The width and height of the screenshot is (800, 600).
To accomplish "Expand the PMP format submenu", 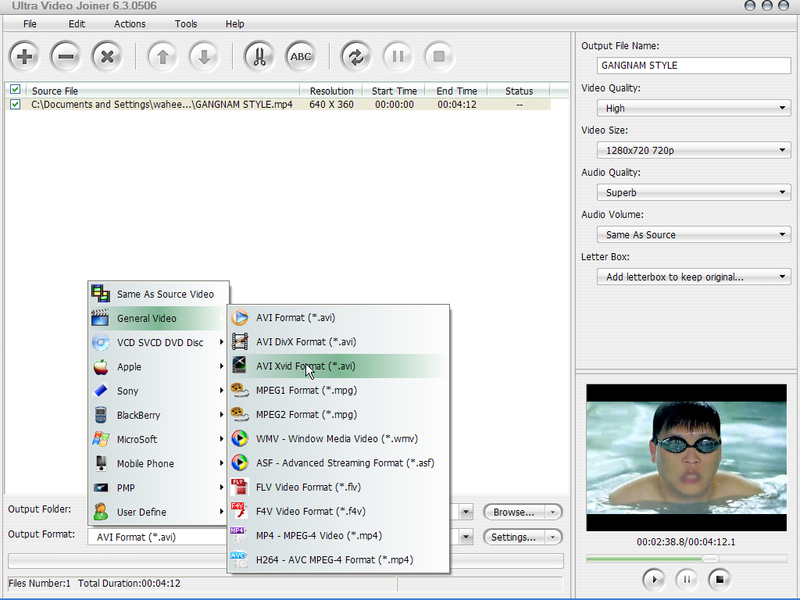I will (159, 488).
